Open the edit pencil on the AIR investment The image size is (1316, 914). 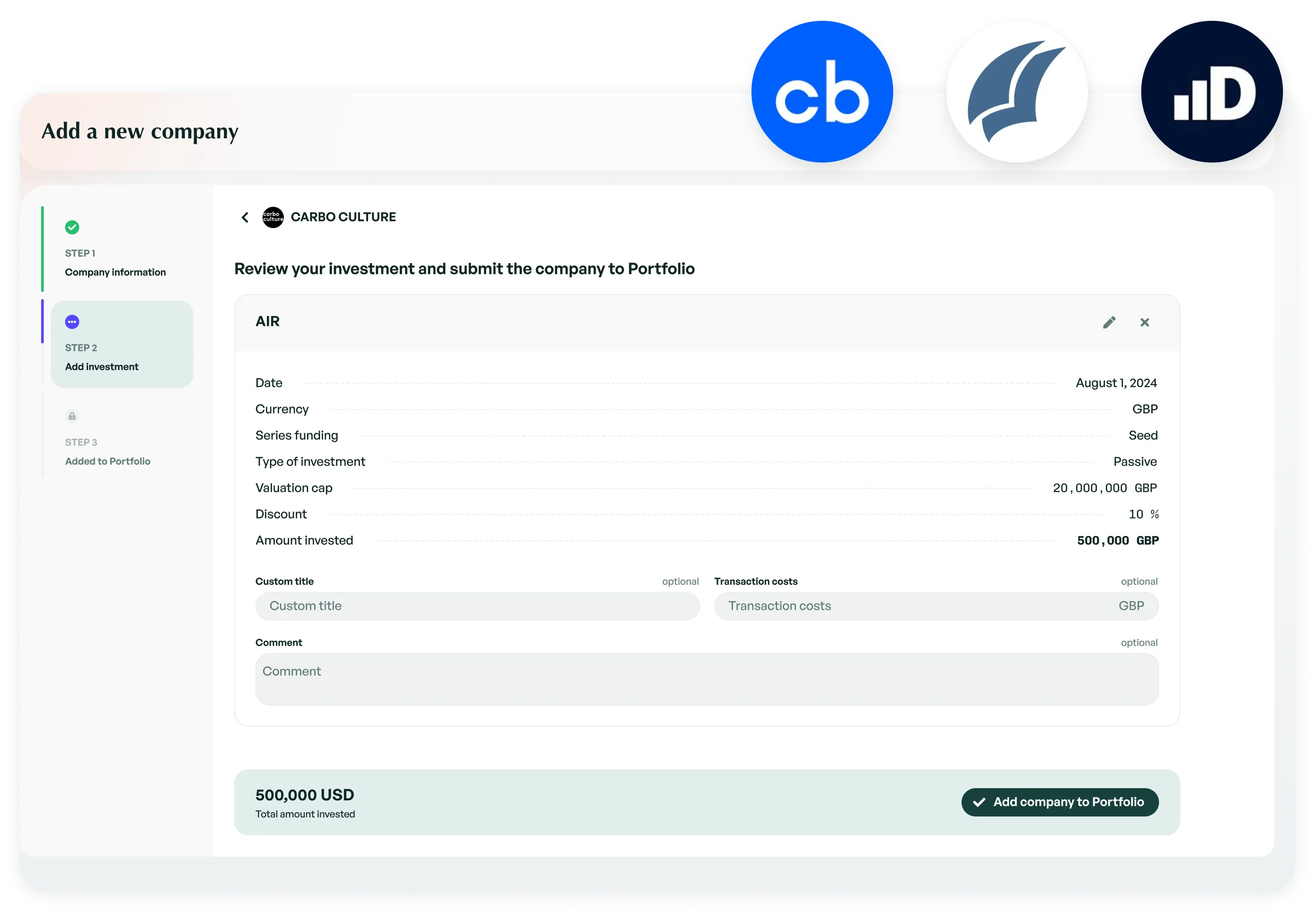(x=1109, y=322)
